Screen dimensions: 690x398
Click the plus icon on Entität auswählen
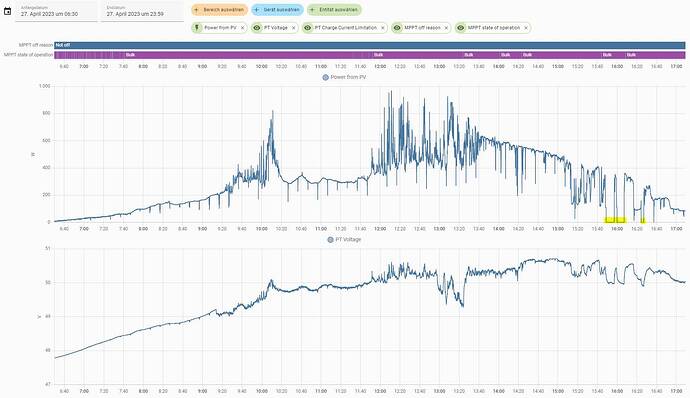312,10
